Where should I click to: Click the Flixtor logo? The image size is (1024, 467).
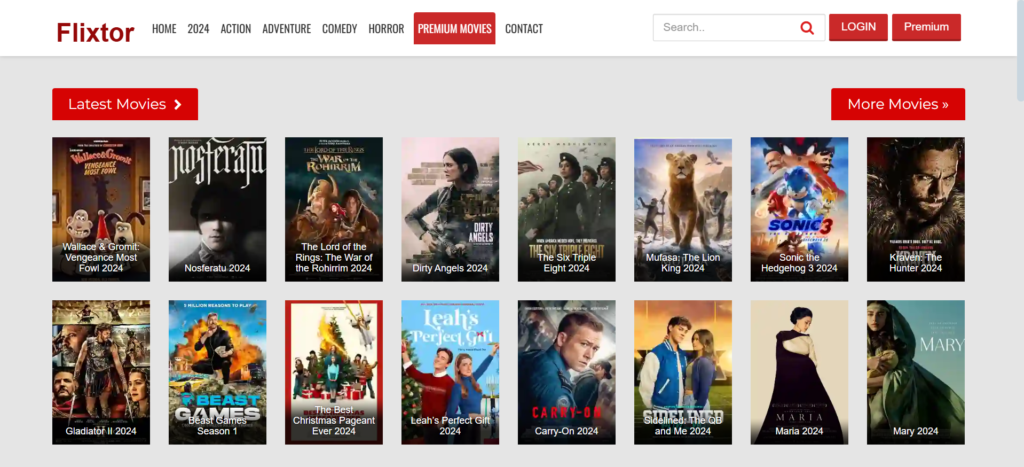95,32
